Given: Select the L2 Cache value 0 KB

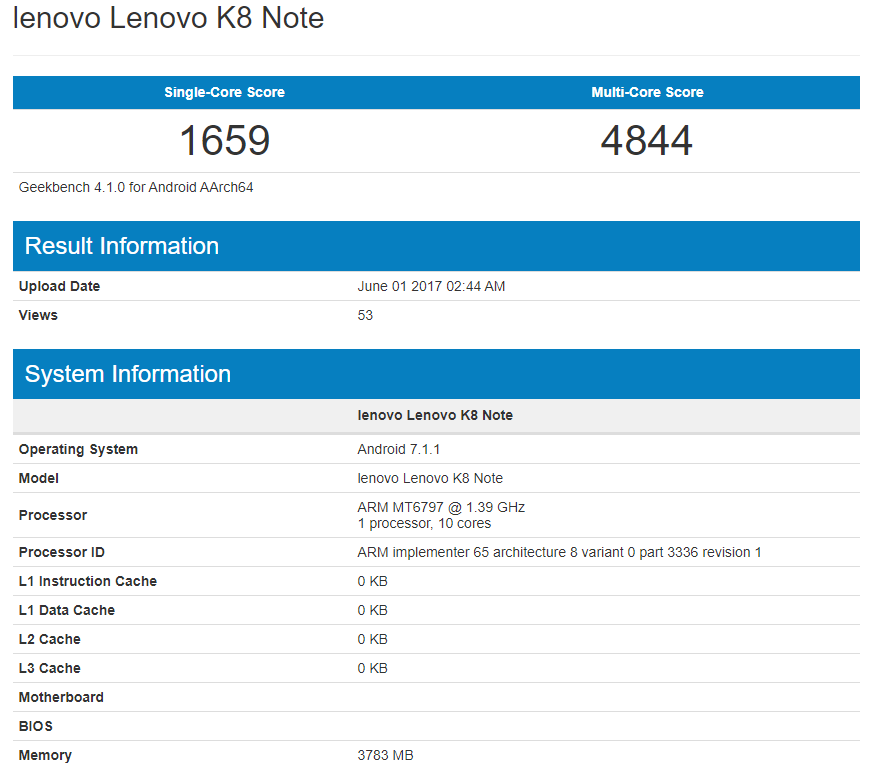Looking at the screenshot, I should tap(373, 639).
